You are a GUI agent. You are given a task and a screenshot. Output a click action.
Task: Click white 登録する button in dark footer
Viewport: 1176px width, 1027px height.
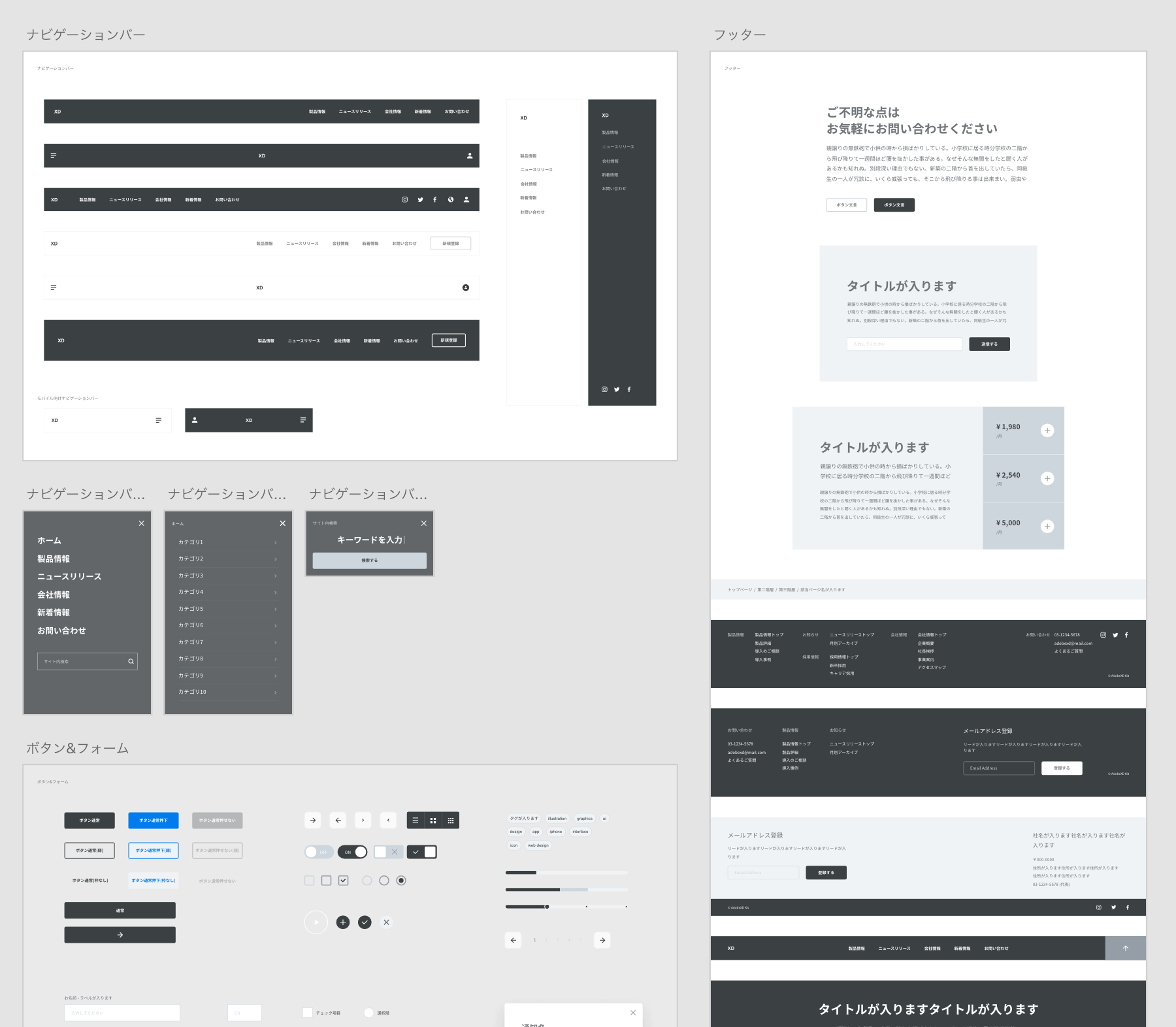click(x=1062, y=768)
